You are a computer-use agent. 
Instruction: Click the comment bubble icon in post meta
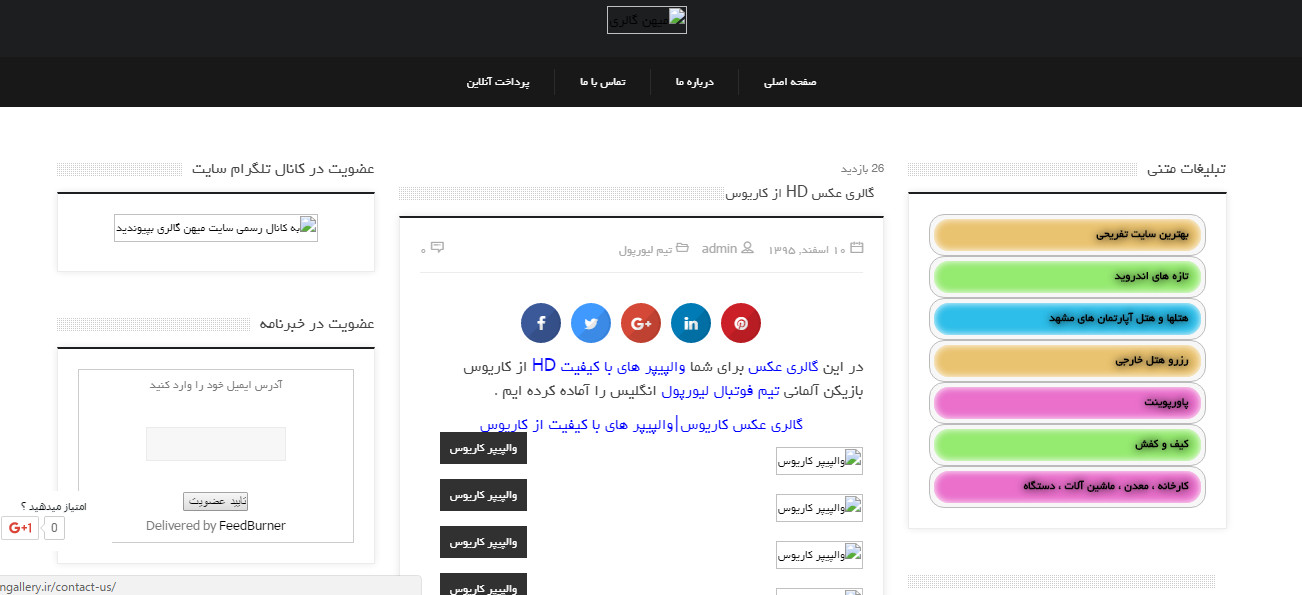[437, 248]
